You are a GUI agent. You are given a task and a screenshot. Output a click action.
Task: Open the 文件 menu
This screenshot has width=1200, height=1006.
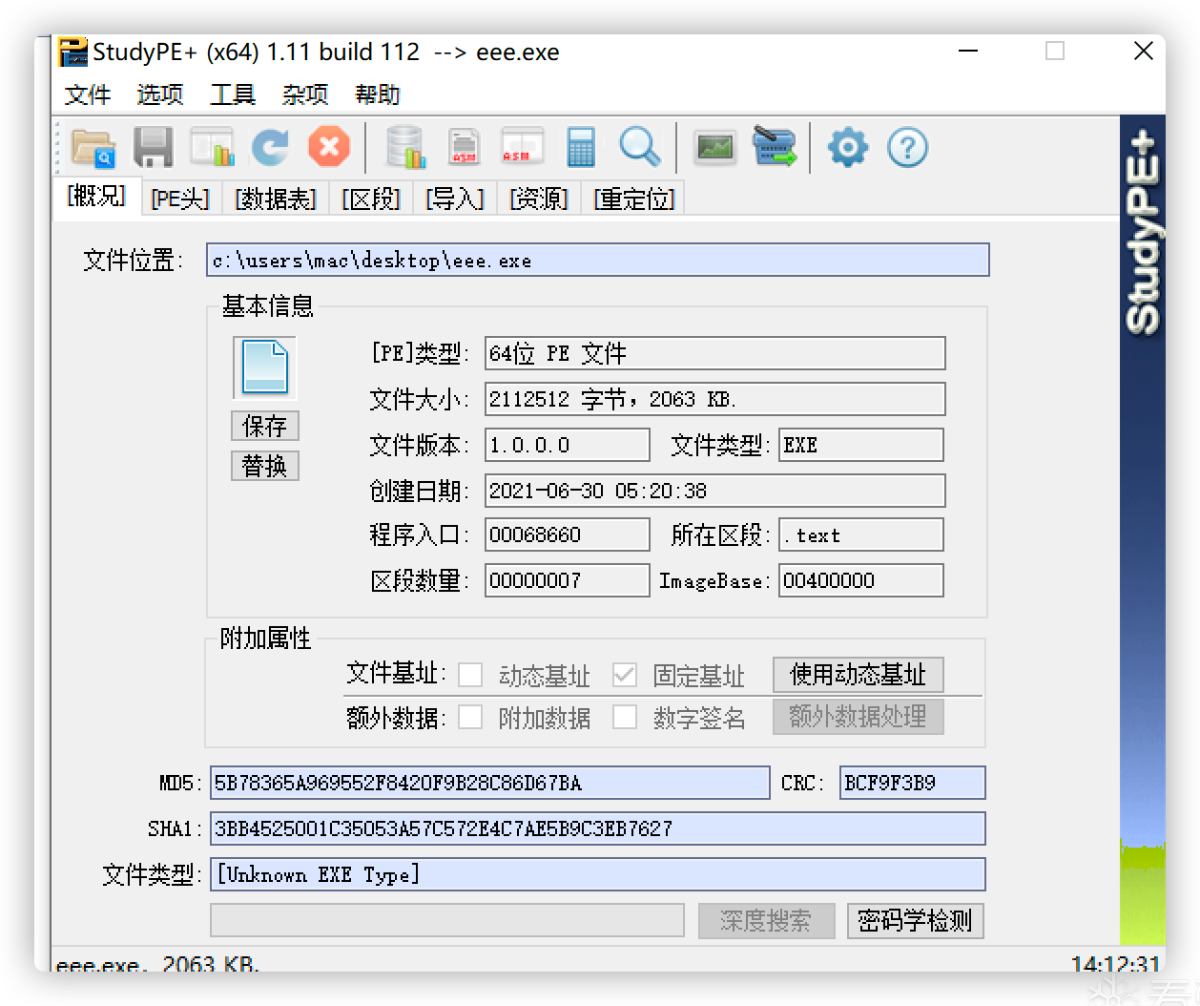[x=88, y=95]
